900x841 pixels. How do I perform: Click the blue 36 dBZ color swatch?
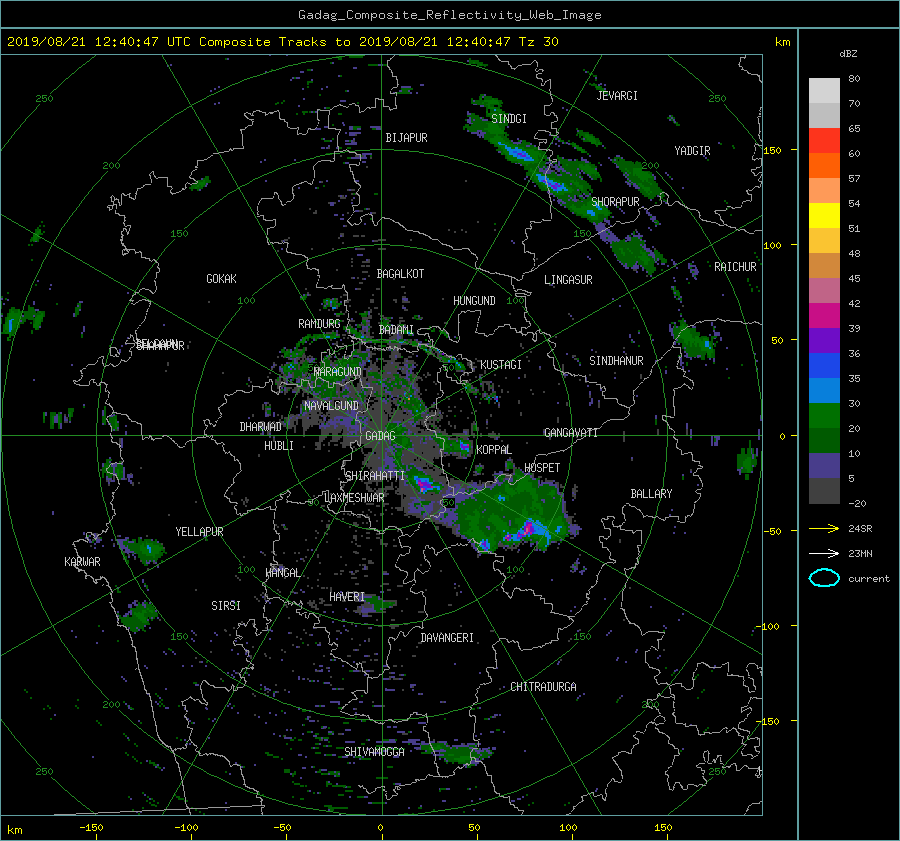click(824, 366)
